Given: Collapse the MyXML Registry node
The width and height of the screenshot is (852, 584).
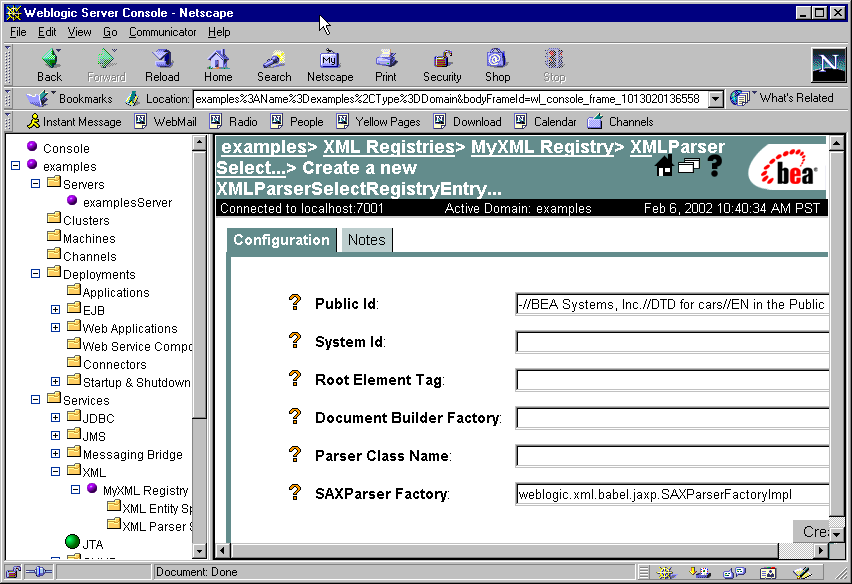Looking at the screenshot, I should coord(76,489).
